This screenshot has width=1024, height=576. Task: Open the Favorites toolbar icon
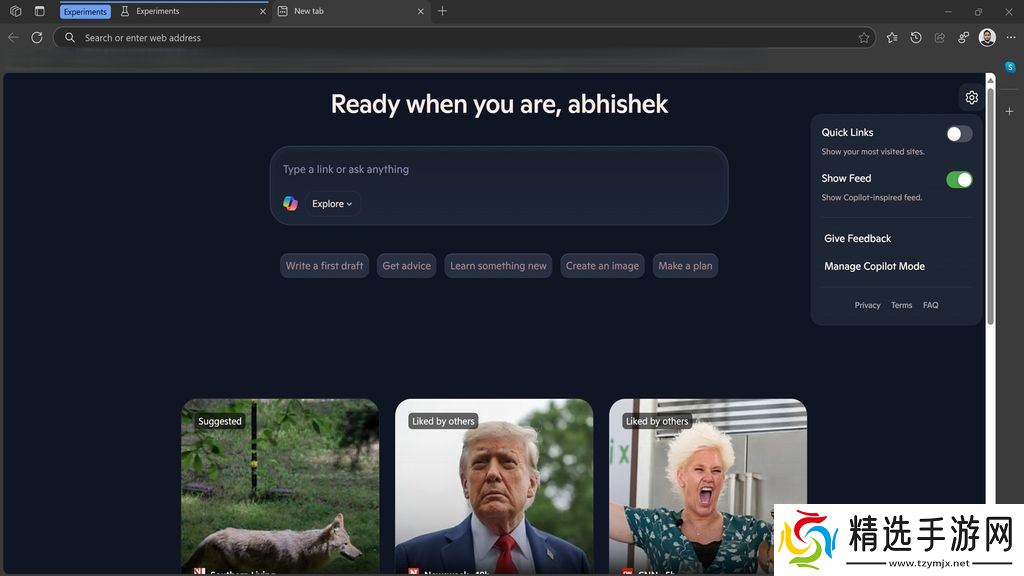(892, 37)
